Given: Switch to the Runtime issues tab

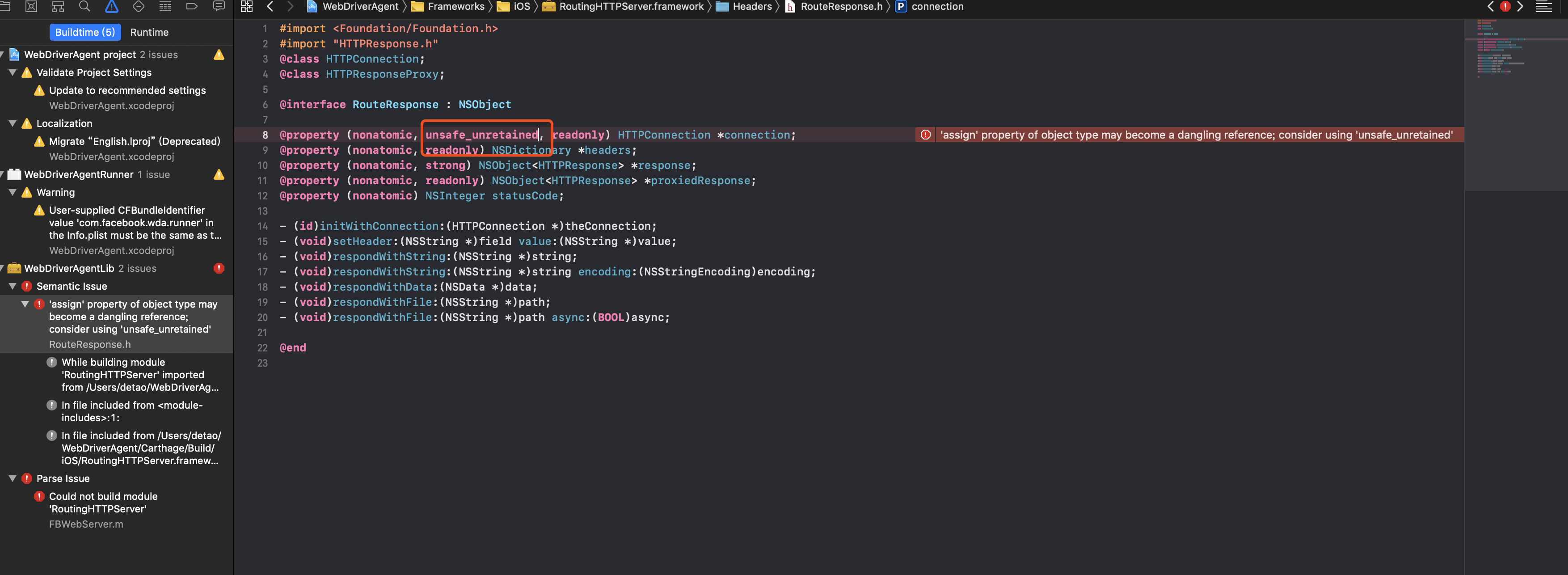Looking at the screenshot, I should (149, 32).
